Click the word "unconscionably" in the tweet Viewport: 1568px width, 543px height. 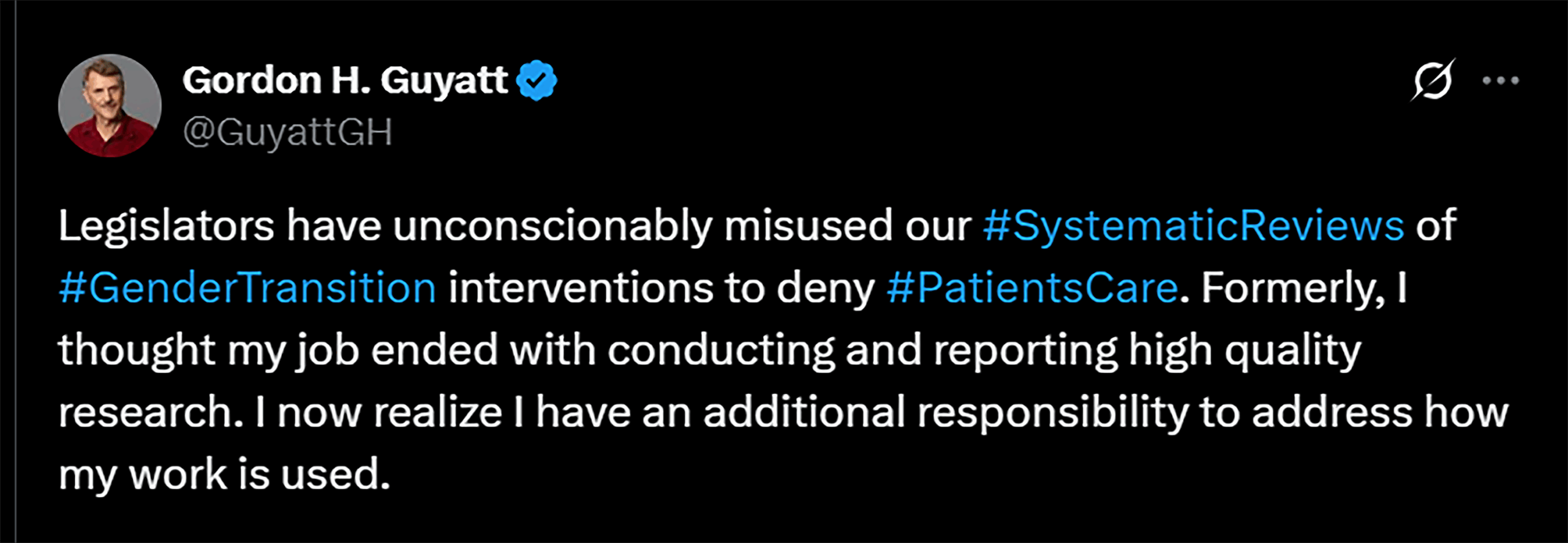tap(552, 226)
